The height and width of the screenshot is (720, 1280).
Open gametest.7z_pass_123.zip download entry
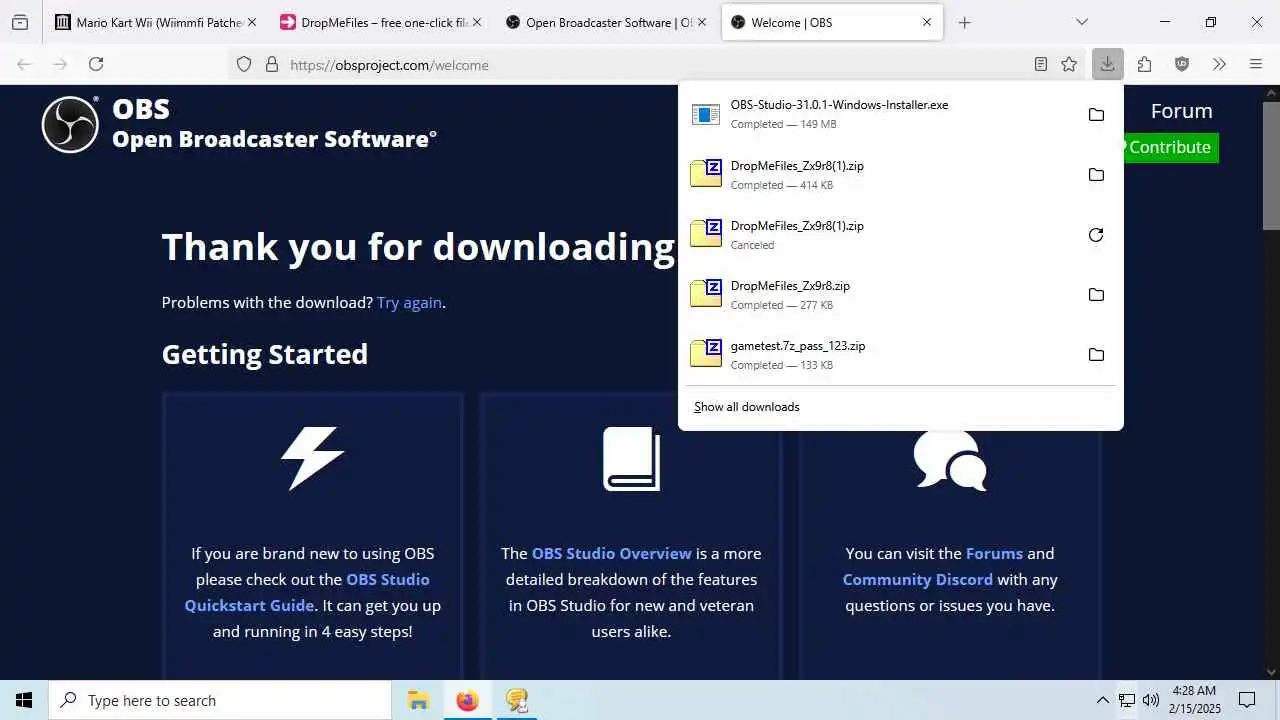point(883,354)
